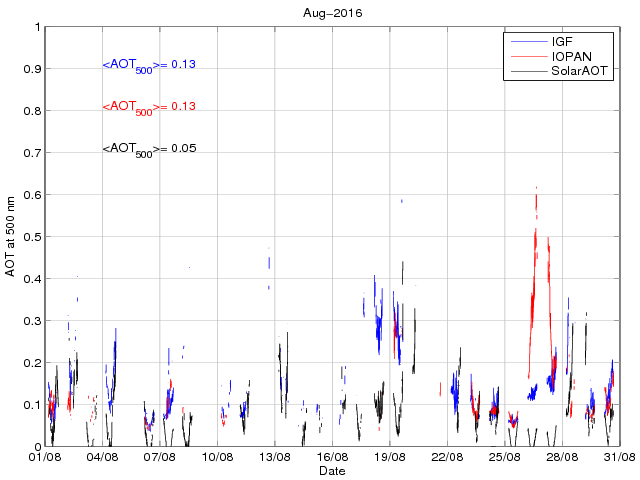This screenshot has width=640, height=480.
Task: Click the 'AOT at 500 nm' axis label
Action: [x=10, y=236]
